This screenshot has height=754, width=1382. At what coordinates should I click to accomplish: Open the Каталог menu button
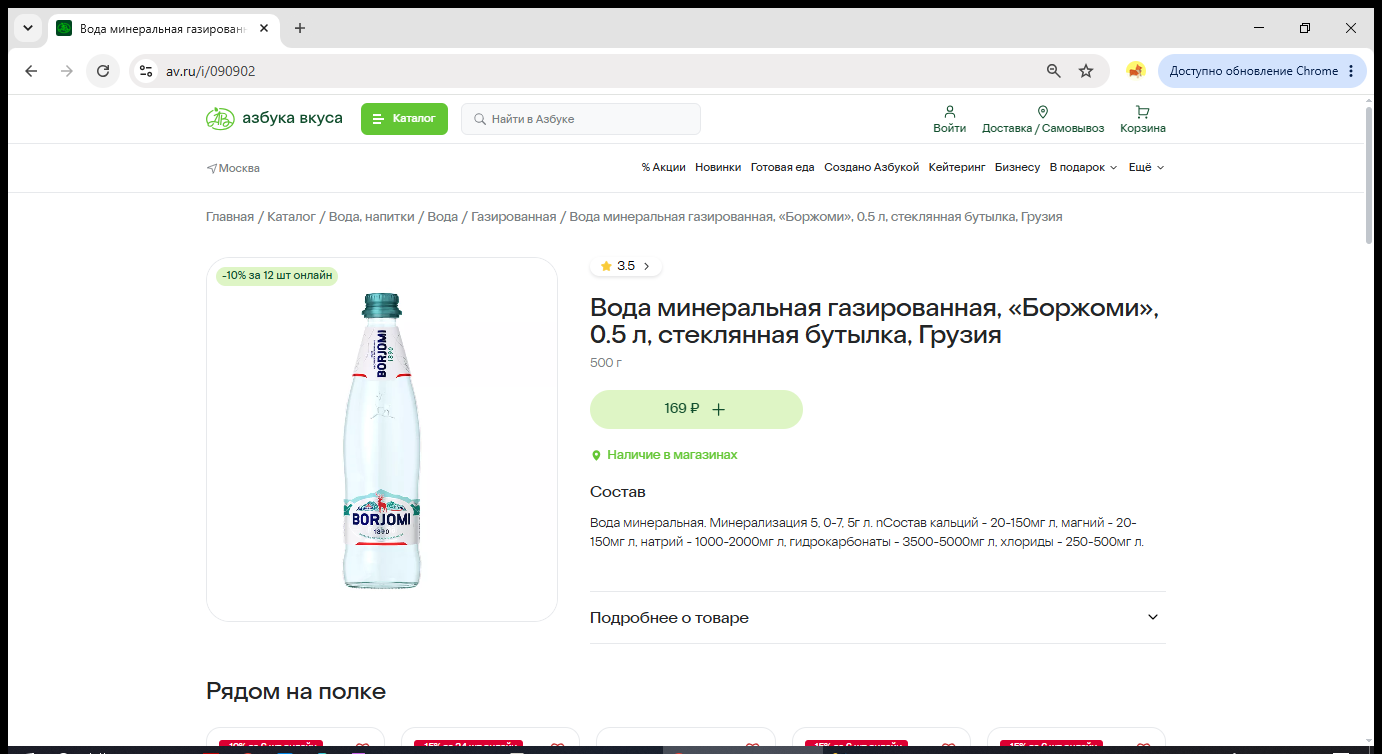pyautogui.click(x=404, y=119)
